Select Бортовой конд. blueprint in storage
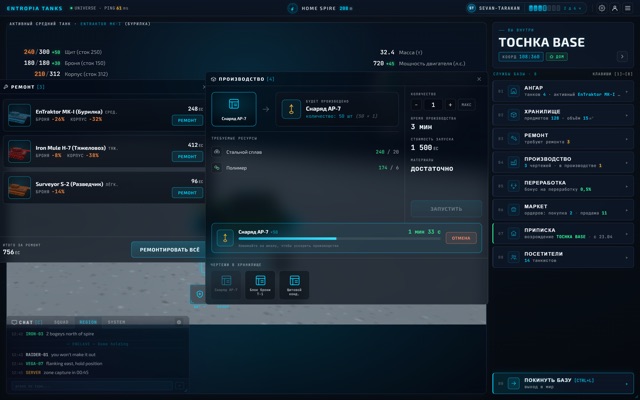 [294, 285]
